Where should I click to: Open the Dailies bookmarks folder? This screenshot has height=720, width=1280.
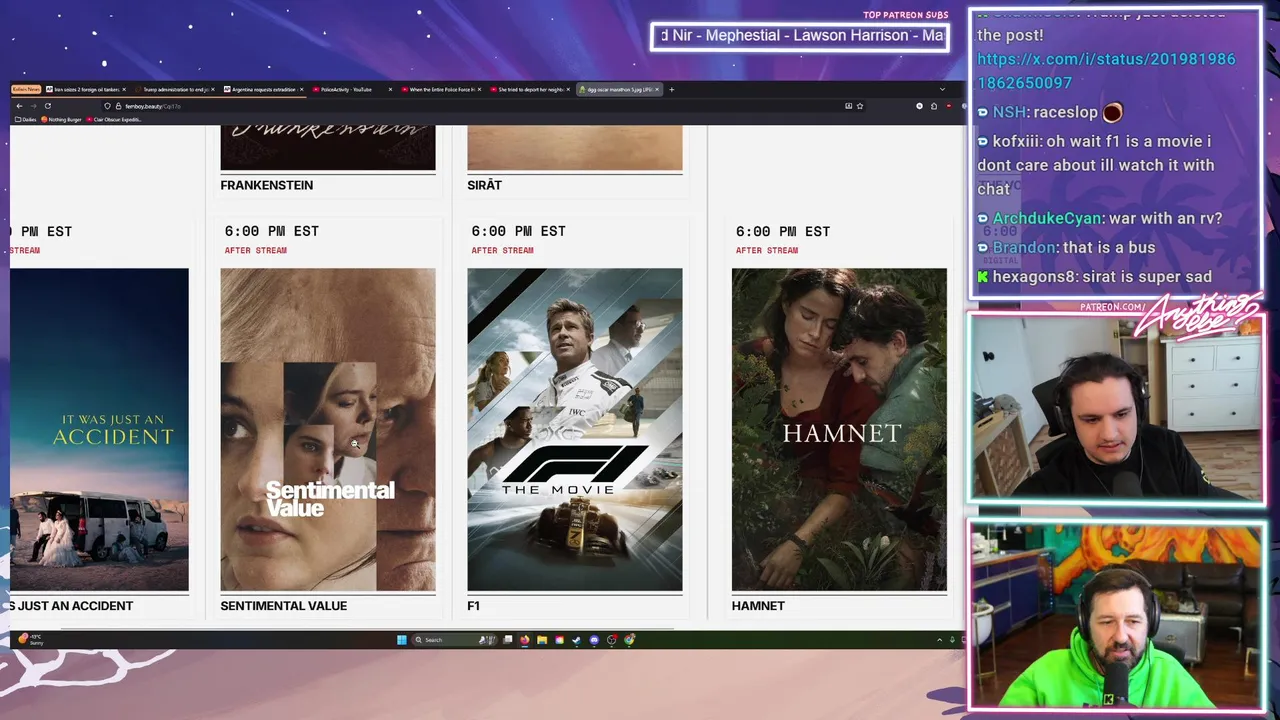pos(26,119)
